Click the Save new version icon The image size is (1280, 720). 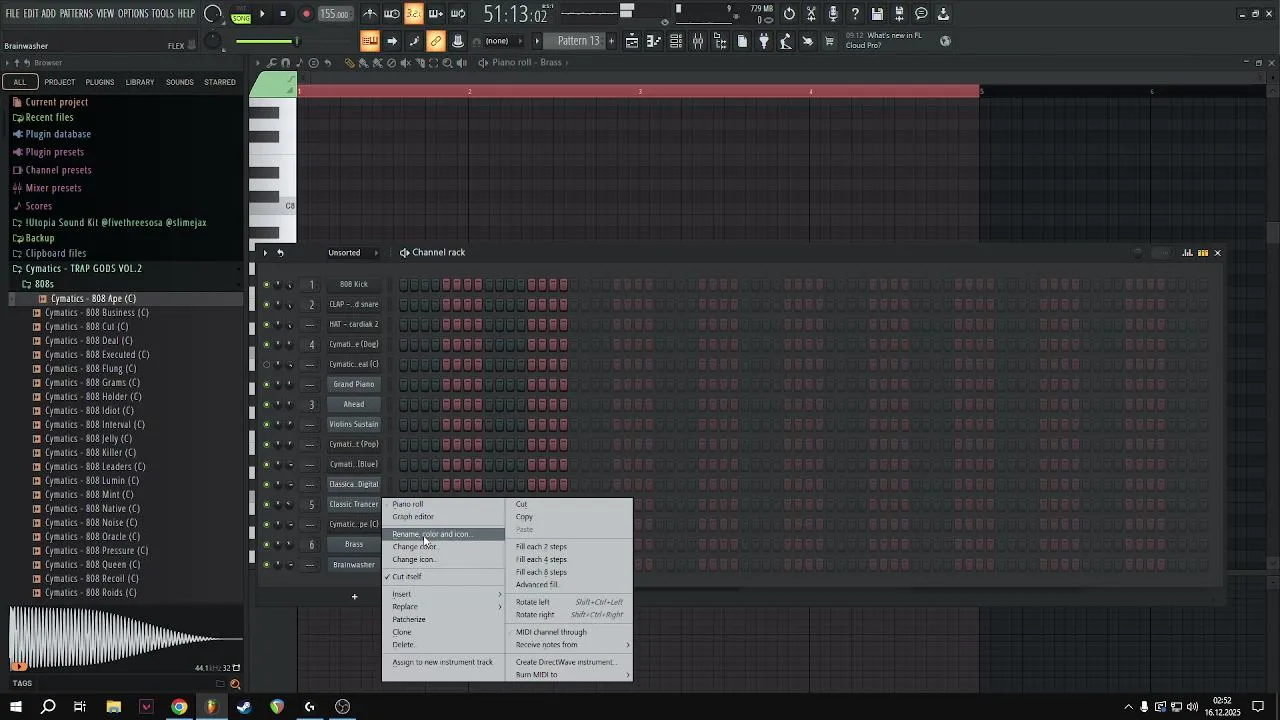coord(899,14)
